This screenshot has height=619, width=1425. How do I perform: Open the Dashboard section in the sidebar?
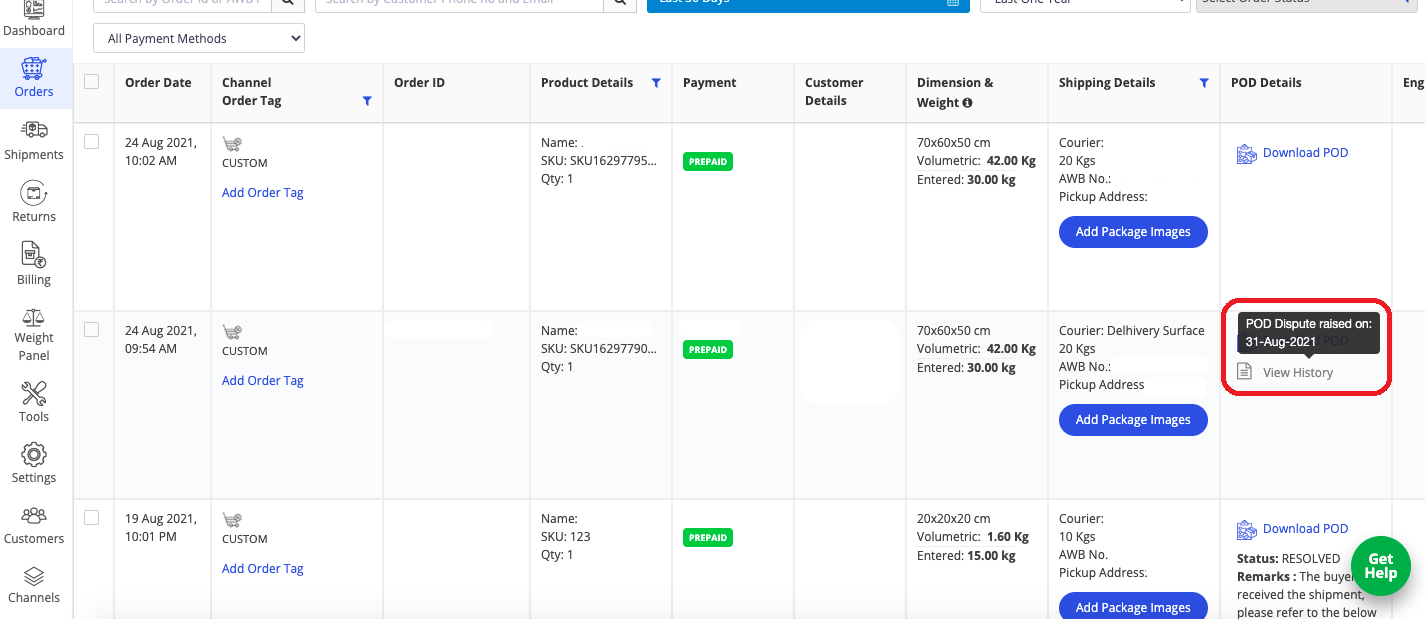(34, 20)
